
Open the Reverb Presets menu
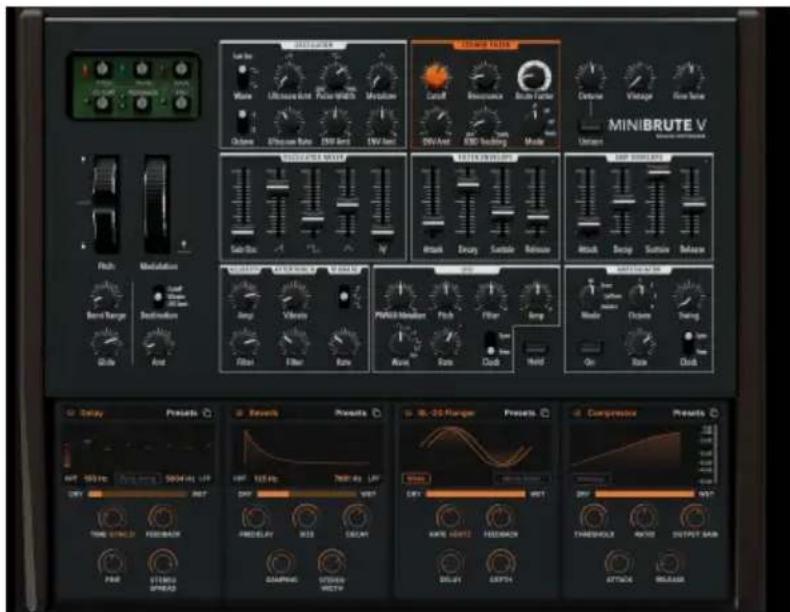(351, 413)
